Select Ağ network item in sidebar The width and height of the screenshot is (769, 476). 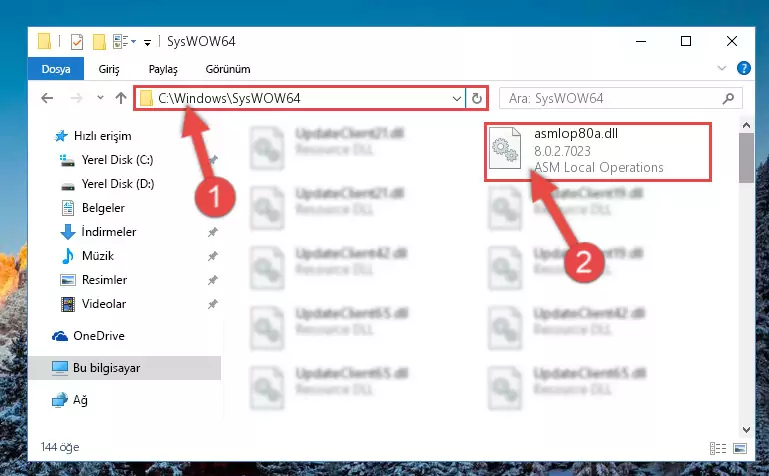pos(80,400)
